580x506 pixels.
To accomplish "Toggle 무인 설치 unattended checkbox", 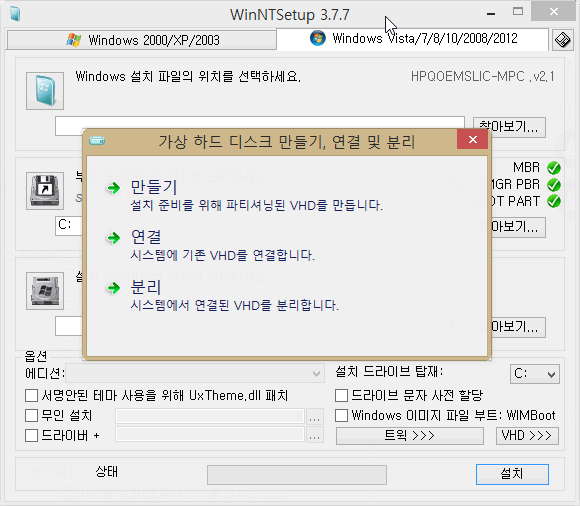I will coord(31,415).
